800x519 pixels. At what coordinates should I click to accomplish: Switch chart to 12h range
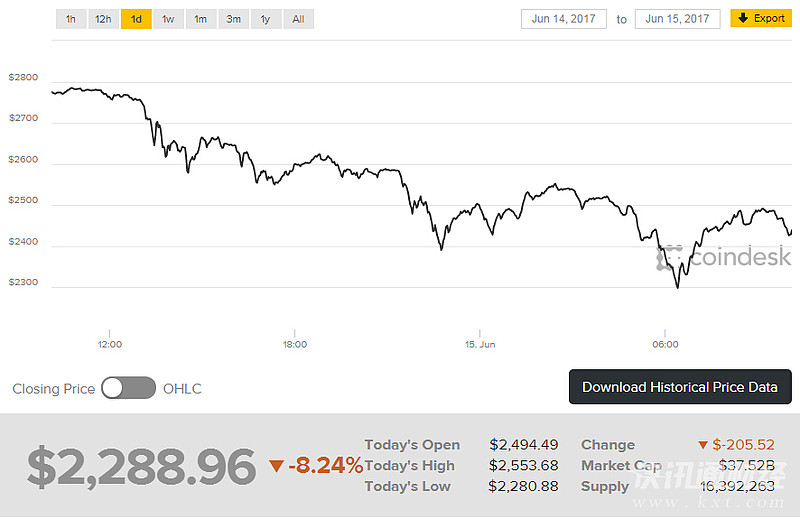pos(103,19)
